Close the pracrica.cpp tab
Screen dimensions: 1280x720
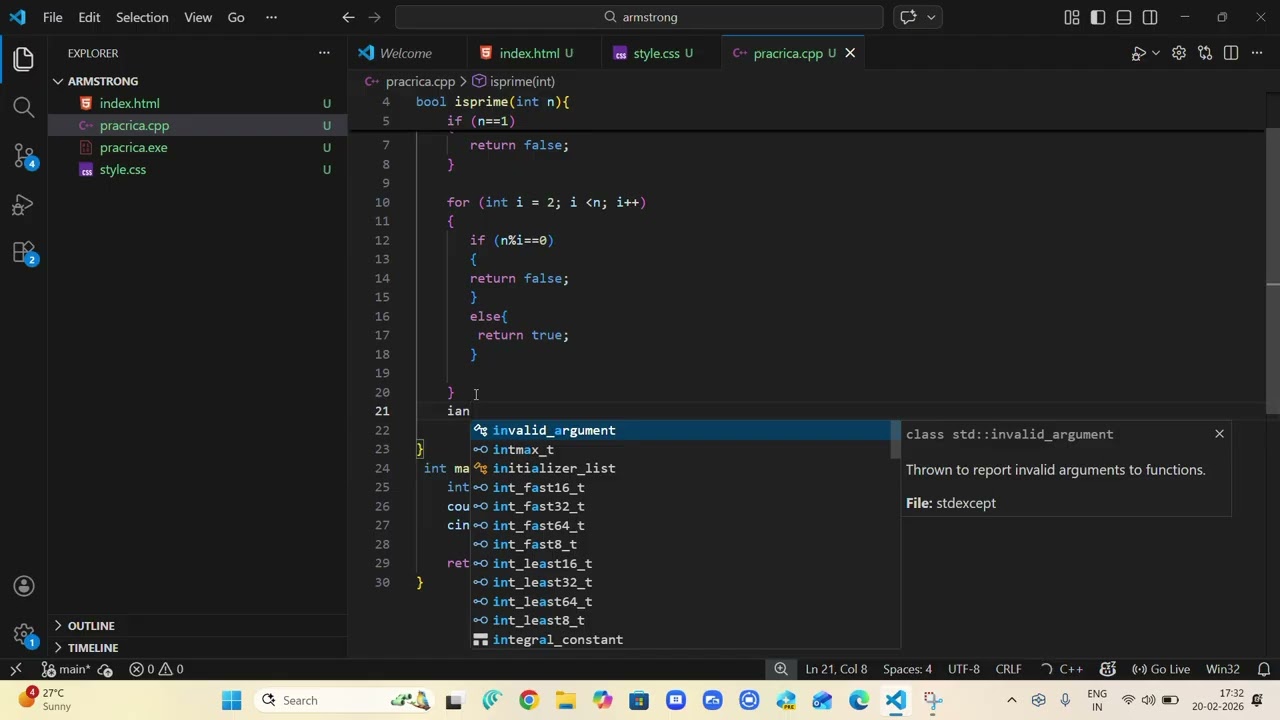850,53
